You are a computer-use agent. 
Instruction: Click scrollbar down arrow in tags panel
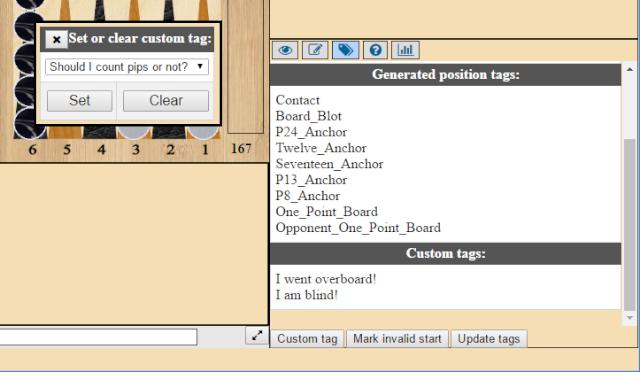[x=629, y=318]
